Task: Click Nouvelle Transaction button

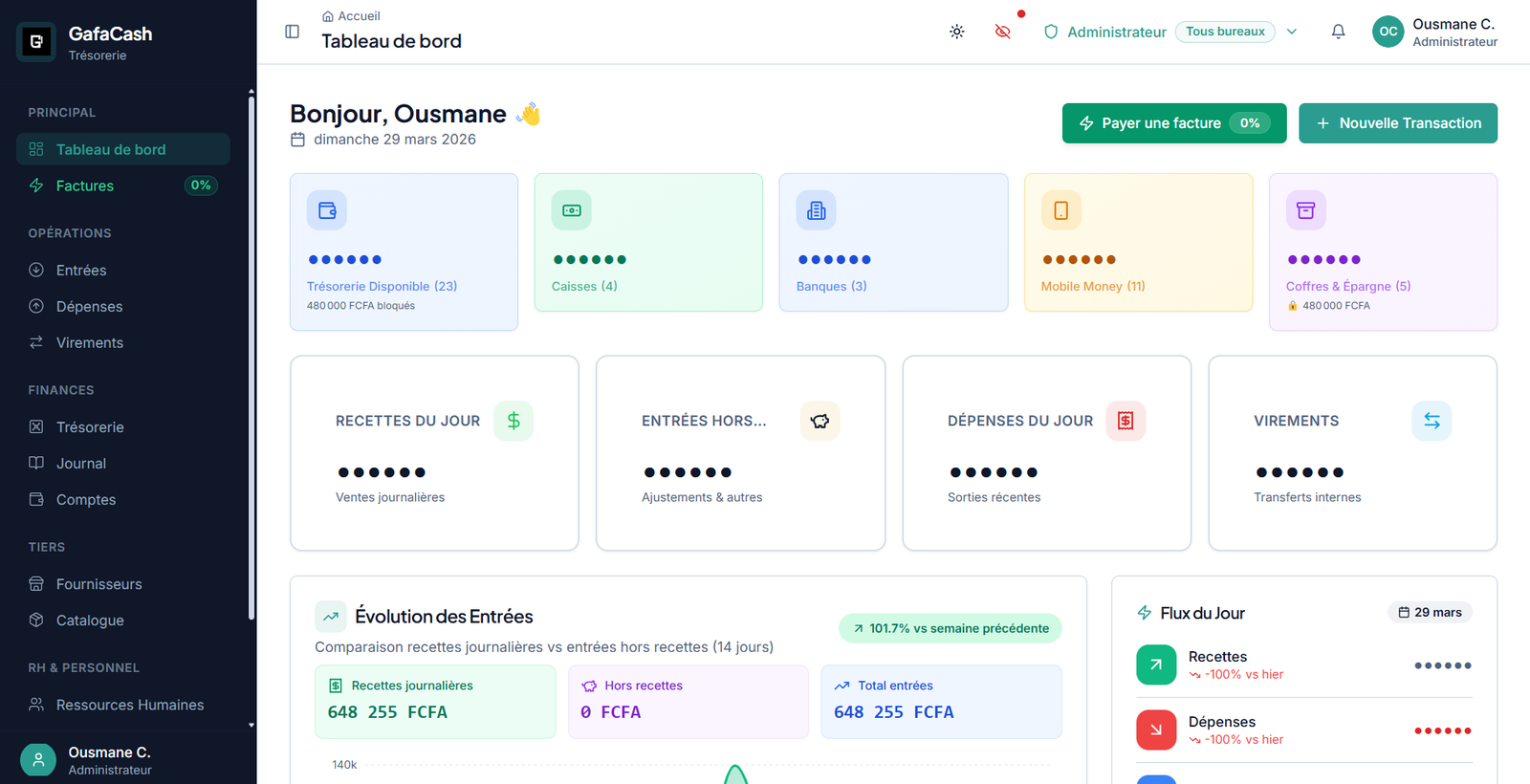Action: point(1398,123)
